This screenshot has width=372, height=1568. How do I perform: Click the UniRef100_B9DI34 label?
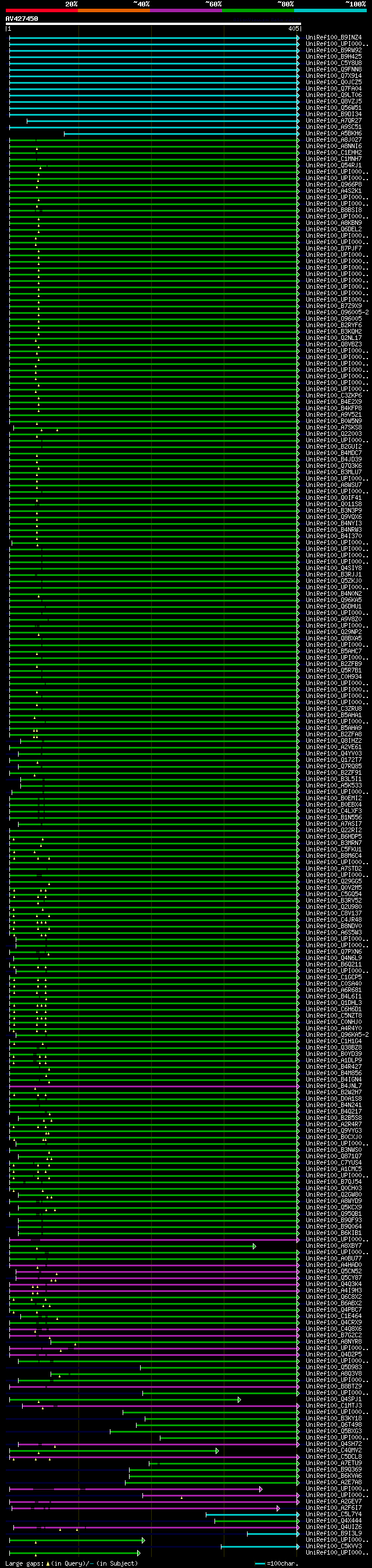pyautogui.click(x=334, y=114)
